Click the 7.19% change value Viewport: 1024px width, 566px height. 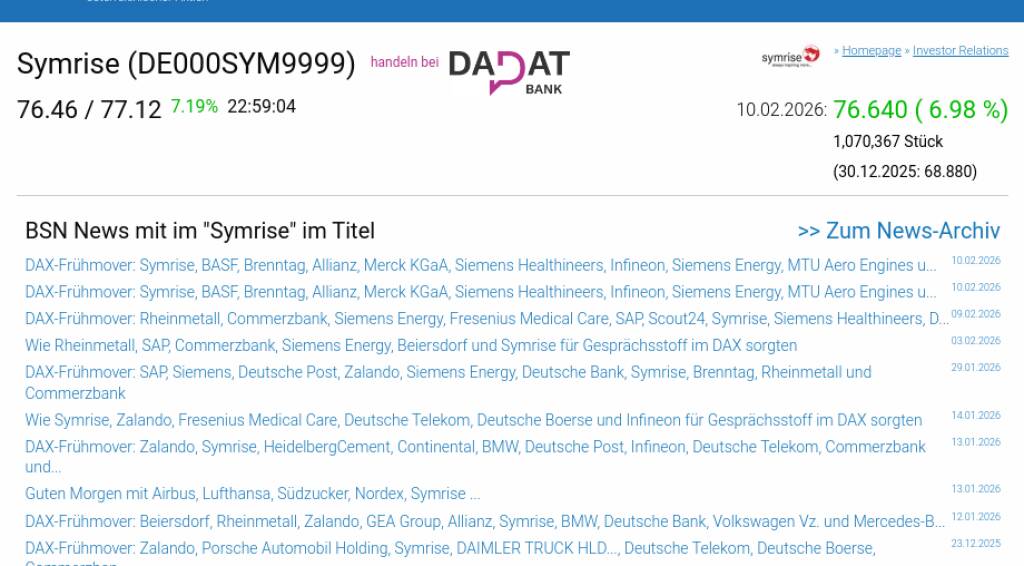[194, 106]
